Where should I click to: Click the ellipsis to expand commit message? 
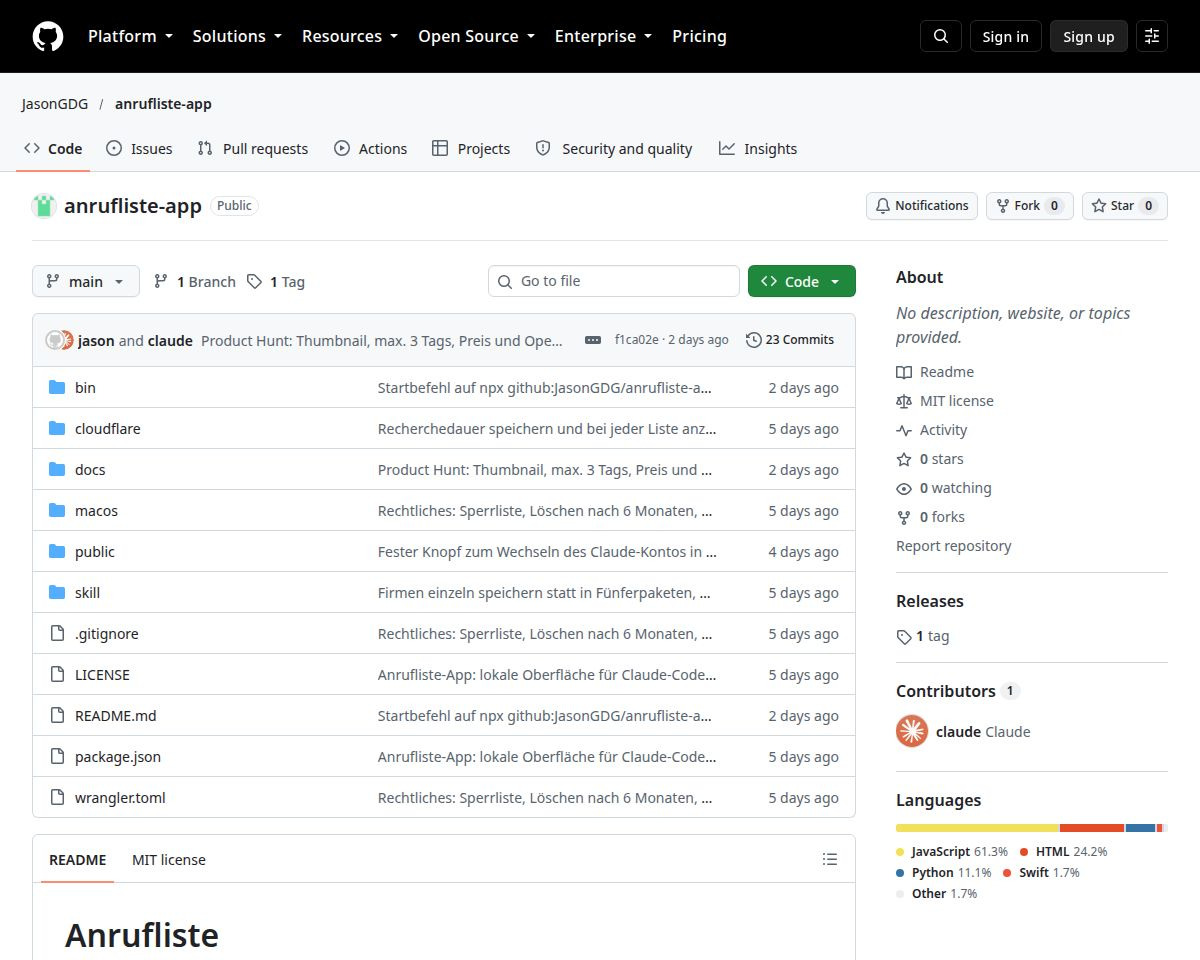[593, 340]
